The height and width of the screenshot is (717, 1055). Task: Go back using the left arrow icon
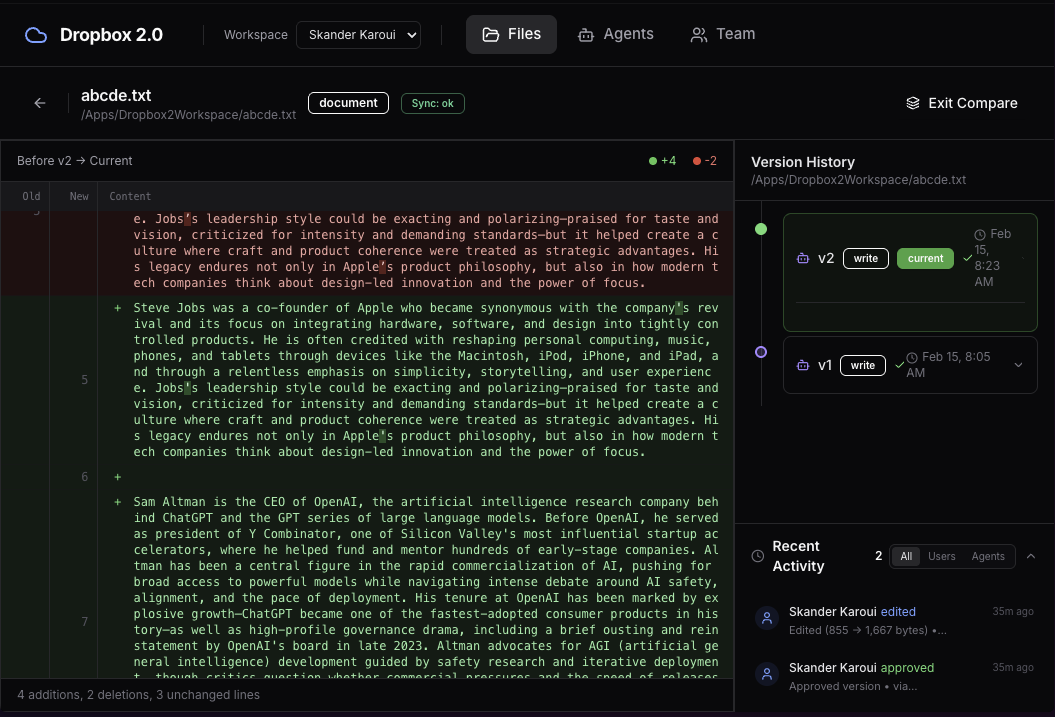40,103
